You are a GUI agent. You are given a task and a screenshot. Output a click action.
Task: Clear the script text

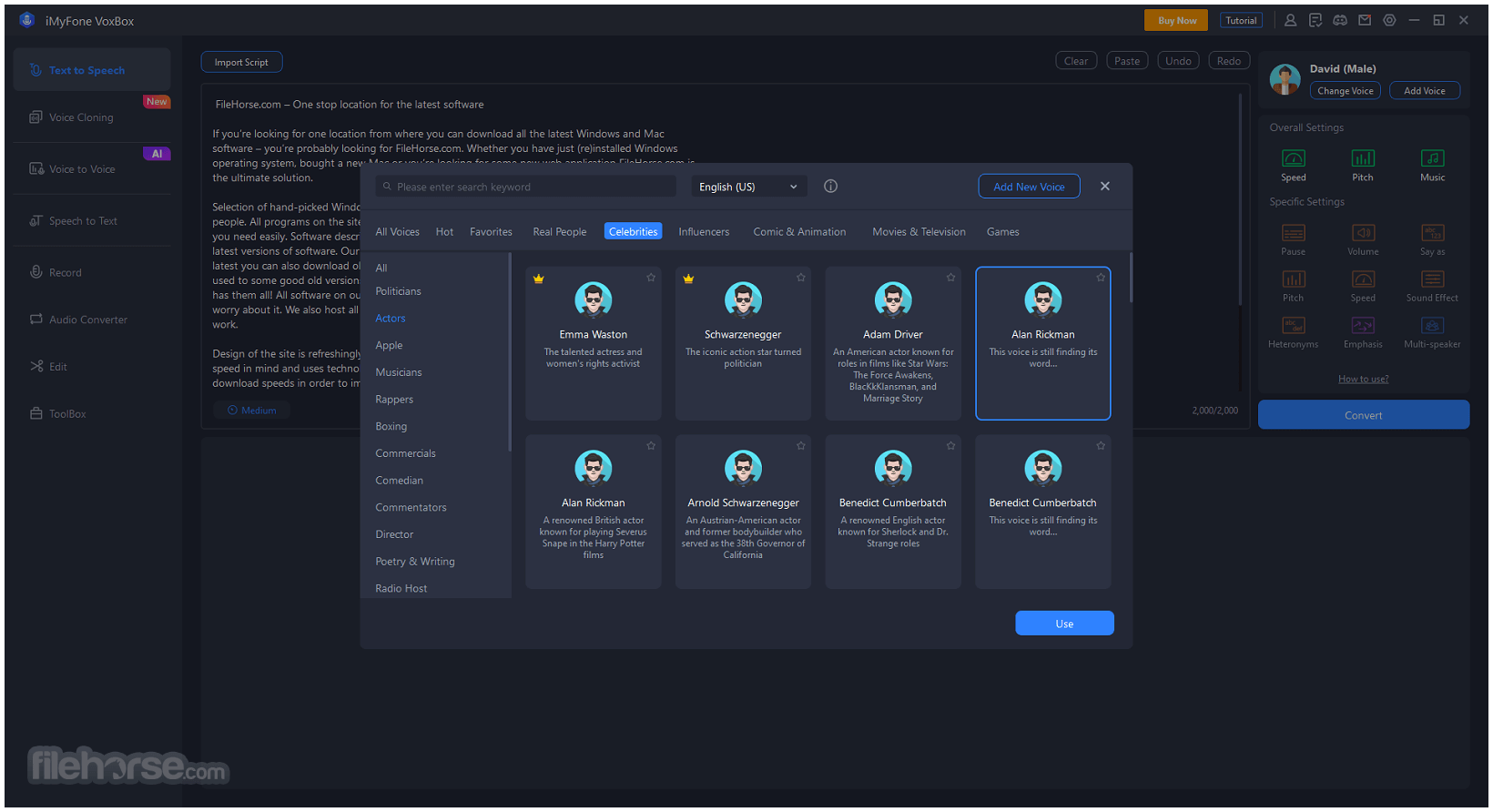(1076, 61)
